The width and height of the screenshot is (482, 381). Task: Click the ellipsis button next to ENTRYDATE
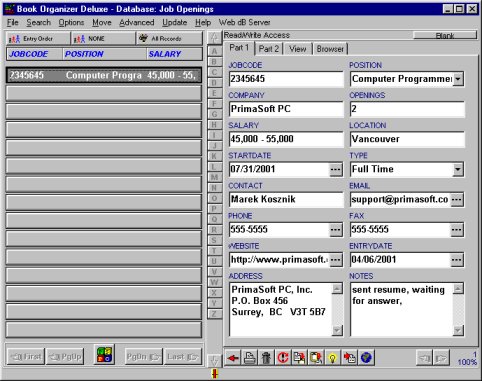click(x=457, y=260)
